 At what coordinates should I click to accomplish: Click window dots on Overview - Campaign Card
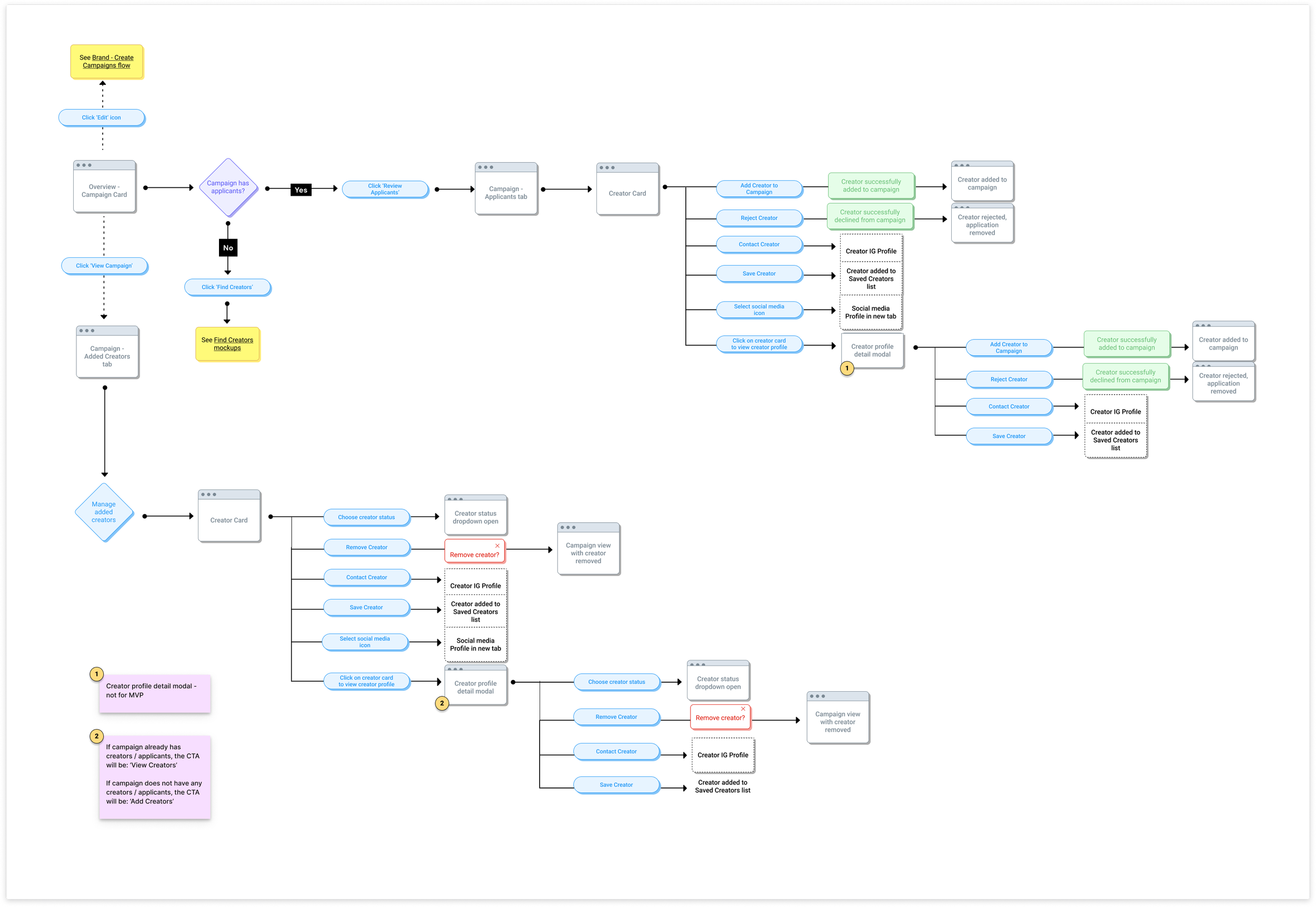[x=84, y=165]
